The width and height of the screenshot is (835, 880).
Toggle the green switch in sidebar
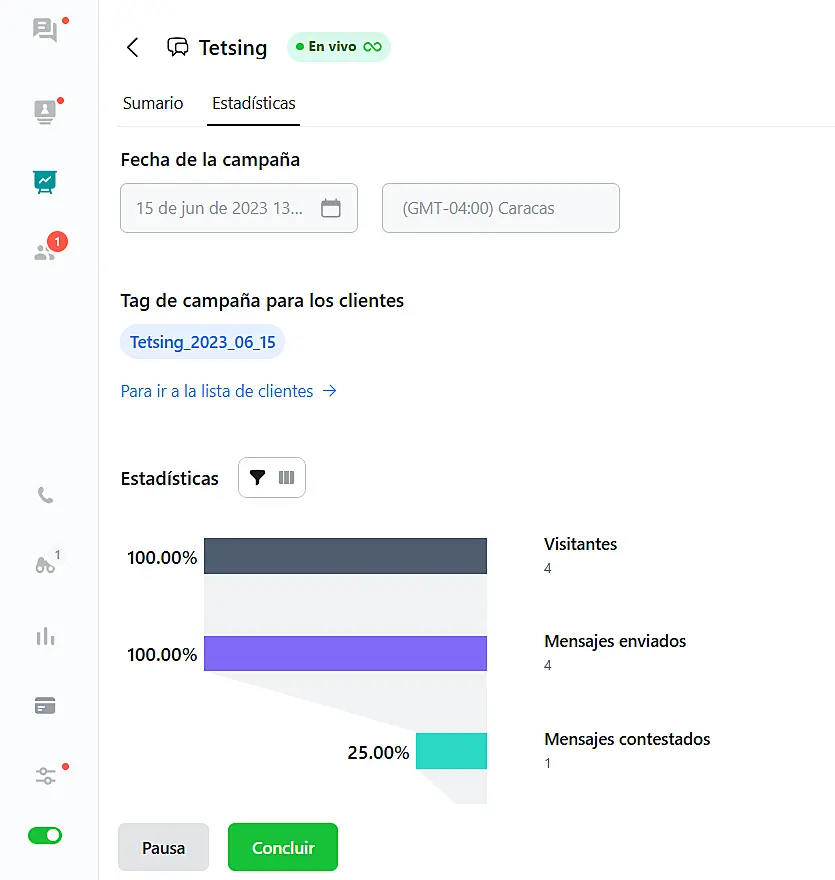[x=45, y=835]
